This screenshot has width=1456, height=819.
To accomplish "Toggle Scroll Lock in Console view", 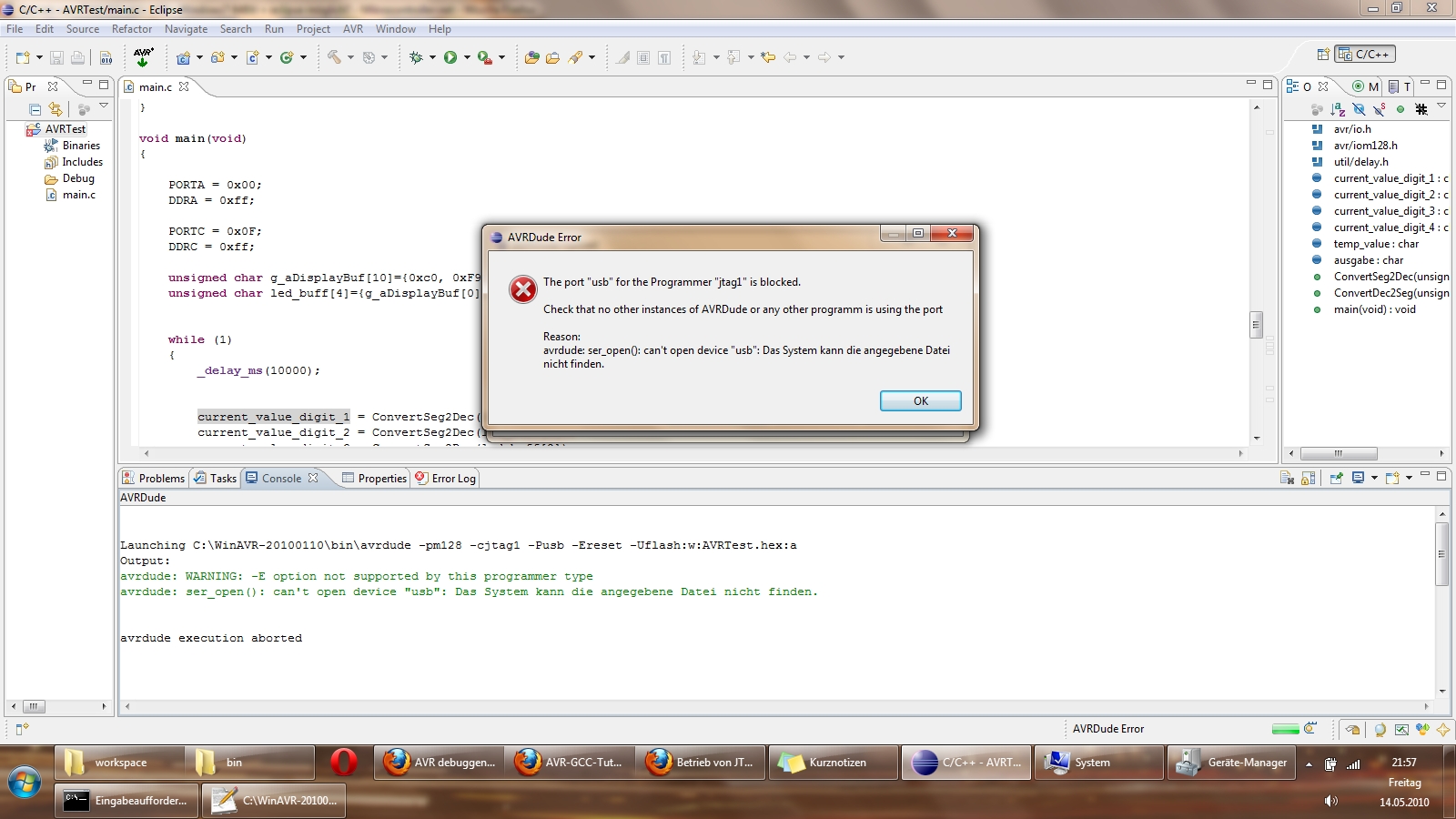I will (1309, 478).
